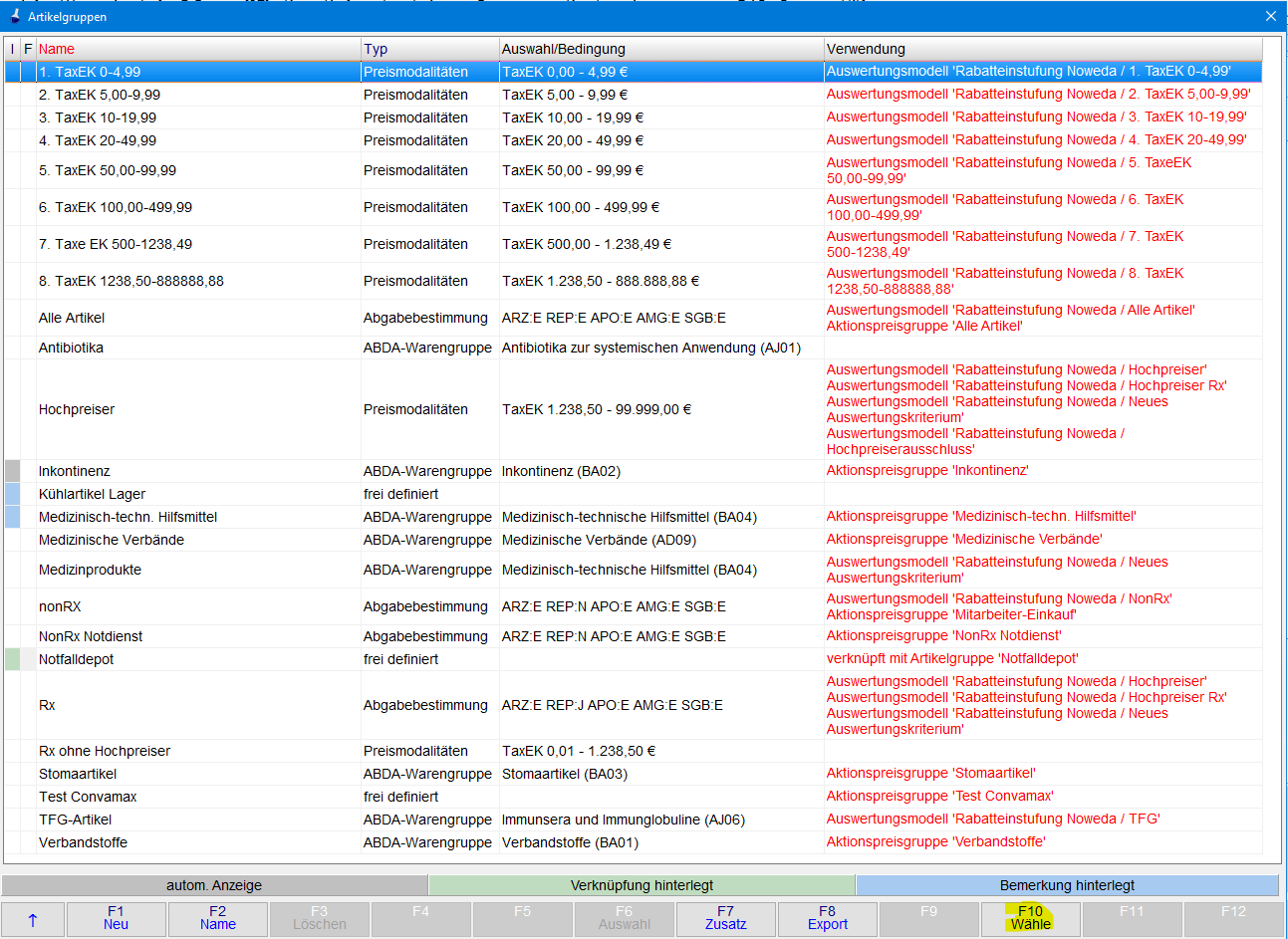This screenshot has width=1288, height=939.
Task: Click the Auswahl/Bedingung column header
Action: [x=661, y=49]
